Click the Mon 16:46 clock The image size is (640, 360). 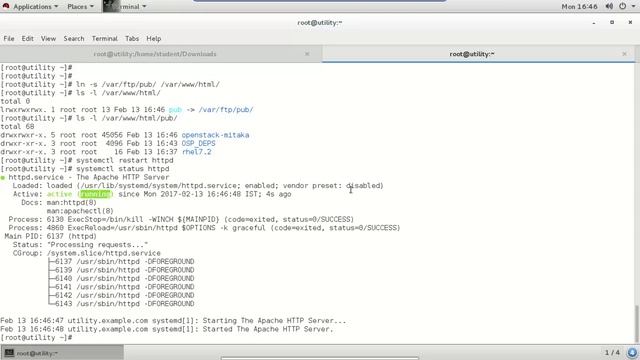(579, 7)
